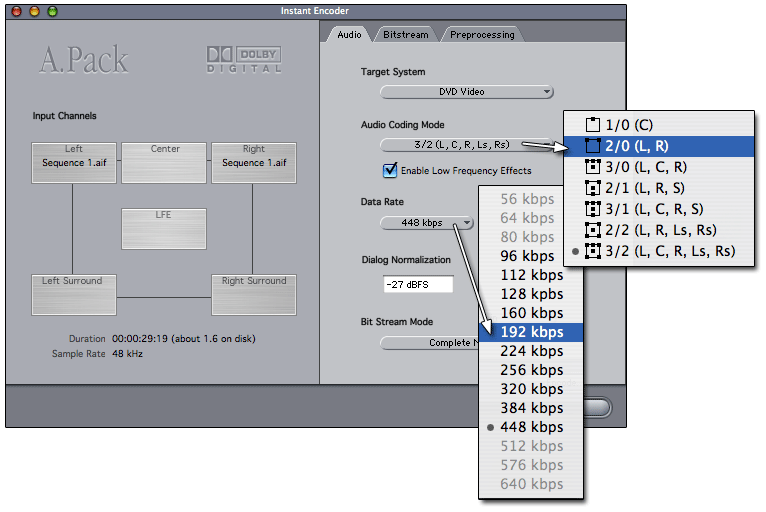Choose 384 kbps data rate
Screen dimensions: 766x512
click(x=531, y=408)
